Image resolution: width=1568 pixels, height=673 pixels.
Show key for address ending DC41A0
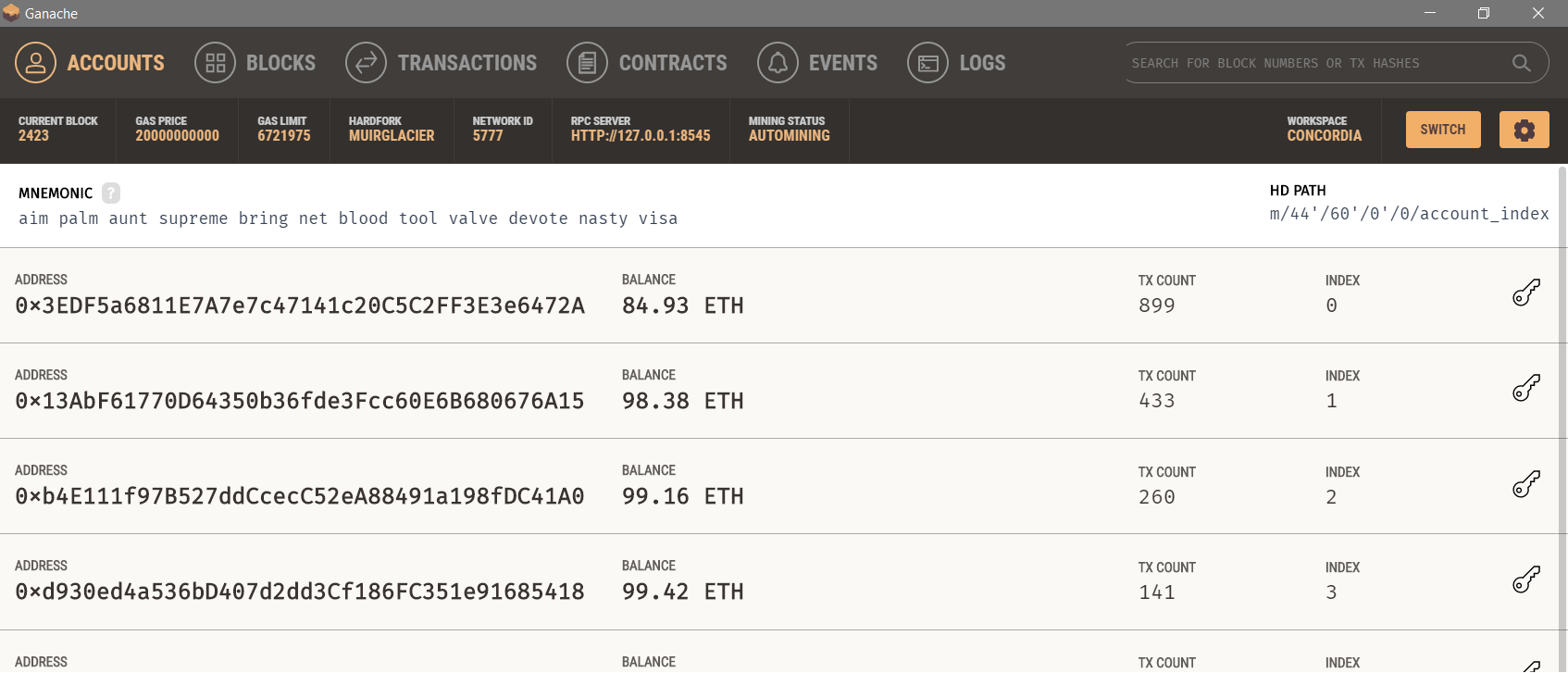point(1525,484)
